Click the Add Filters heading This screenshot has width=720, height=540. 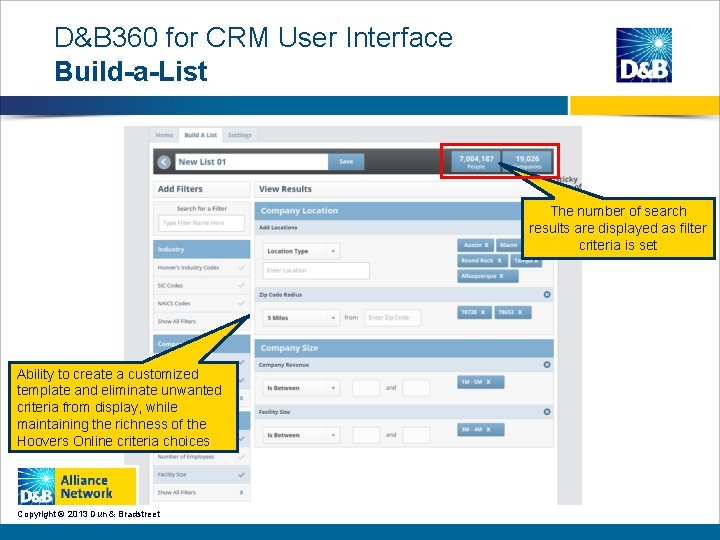pos(180,189)
